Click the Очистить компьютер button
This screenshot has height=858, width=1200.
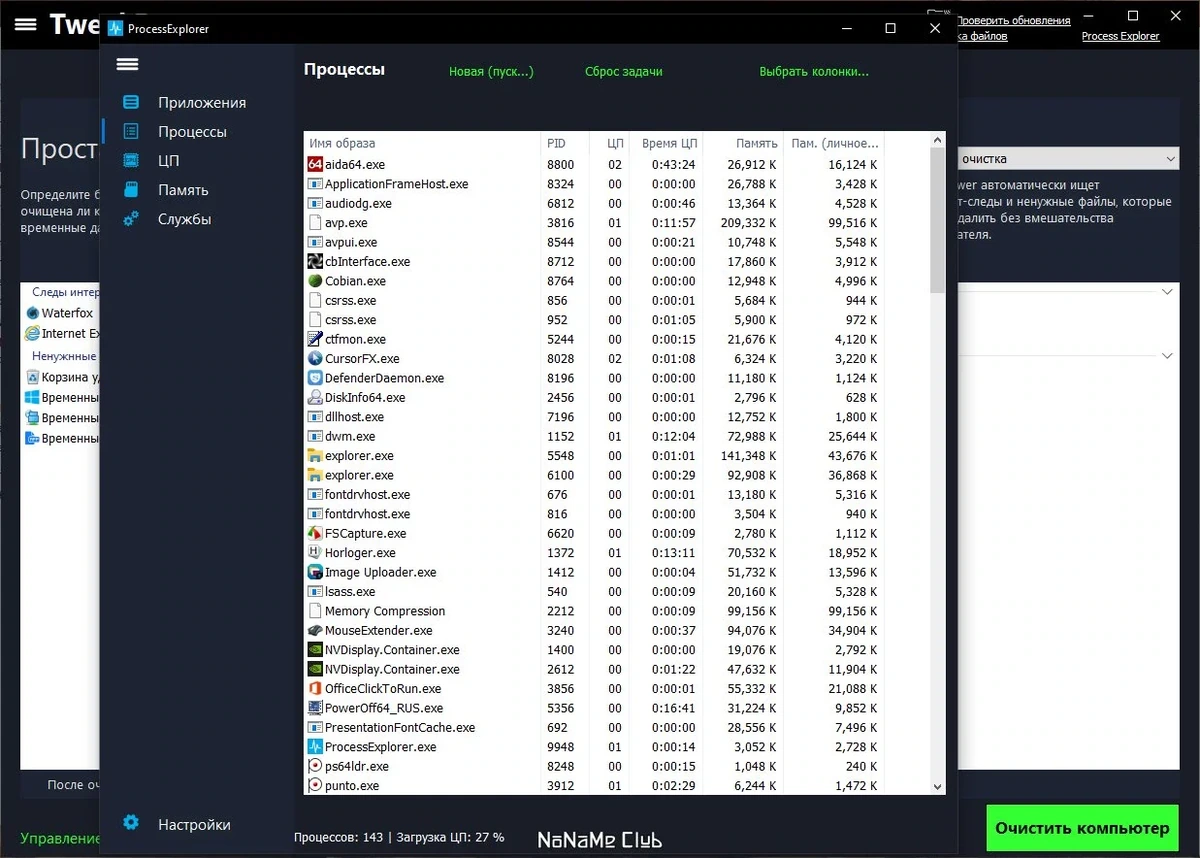point(1081,828)
